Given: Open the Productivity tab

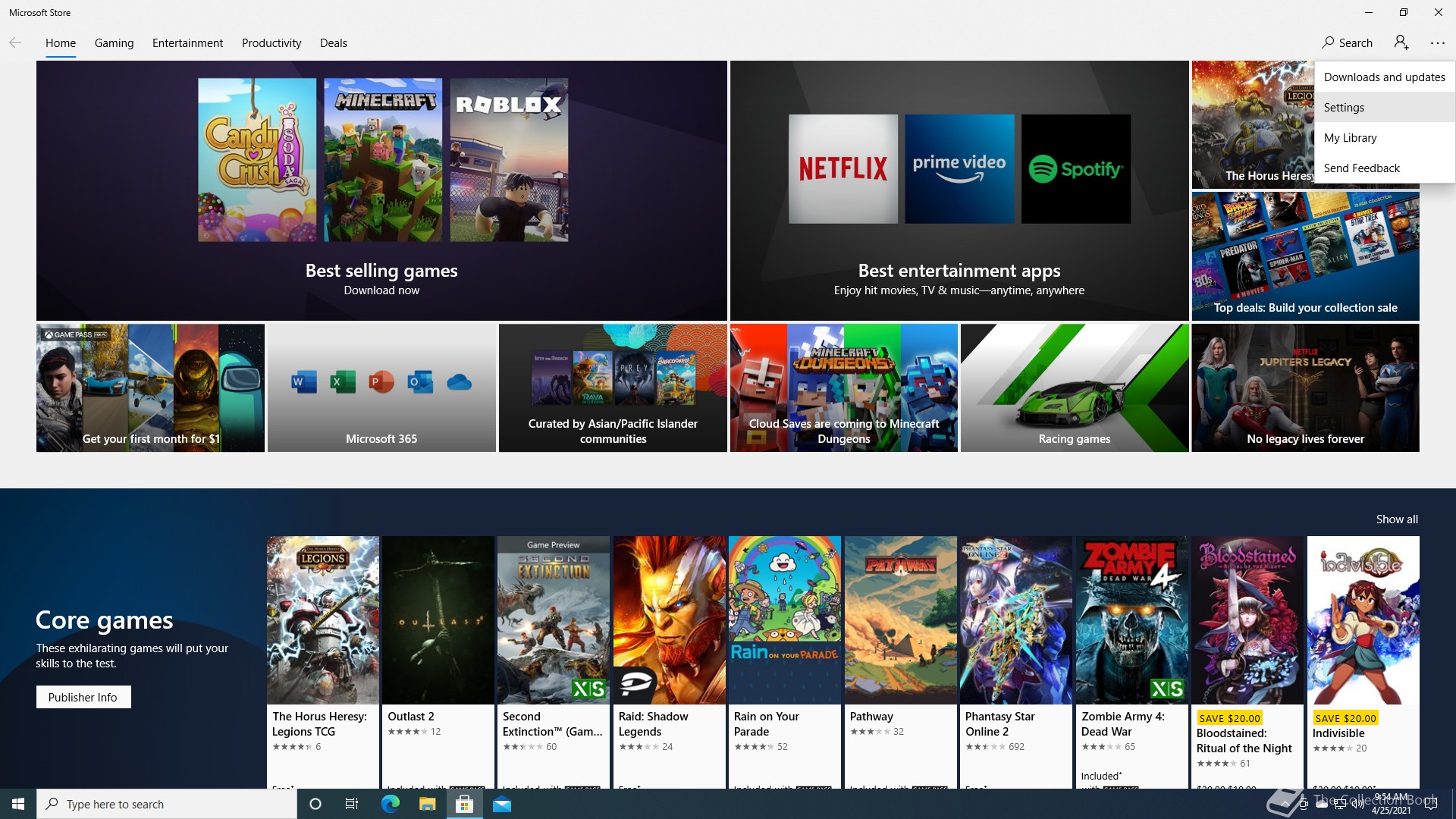Looking at the screenshot, I should 271,43.
